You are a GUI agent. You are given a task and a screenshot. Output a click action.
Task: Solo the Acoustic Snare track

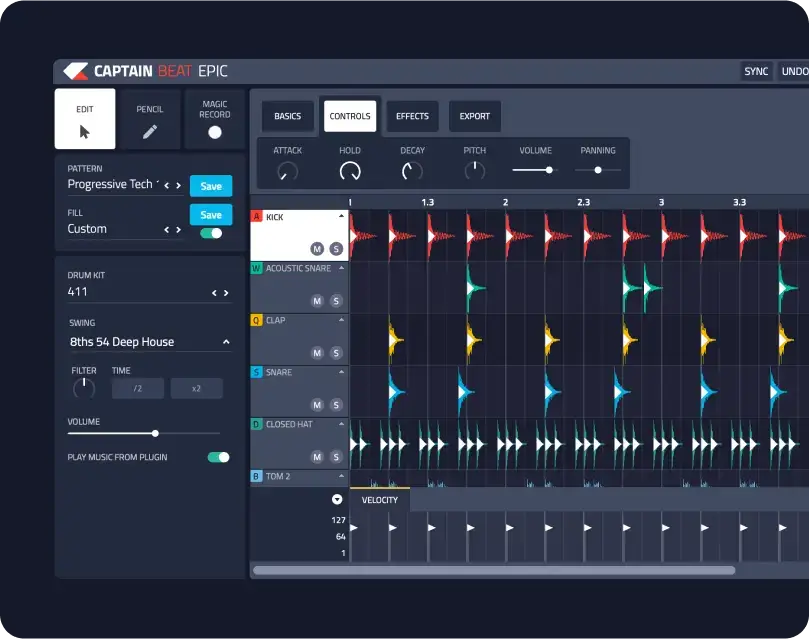(x=336, y=300)
